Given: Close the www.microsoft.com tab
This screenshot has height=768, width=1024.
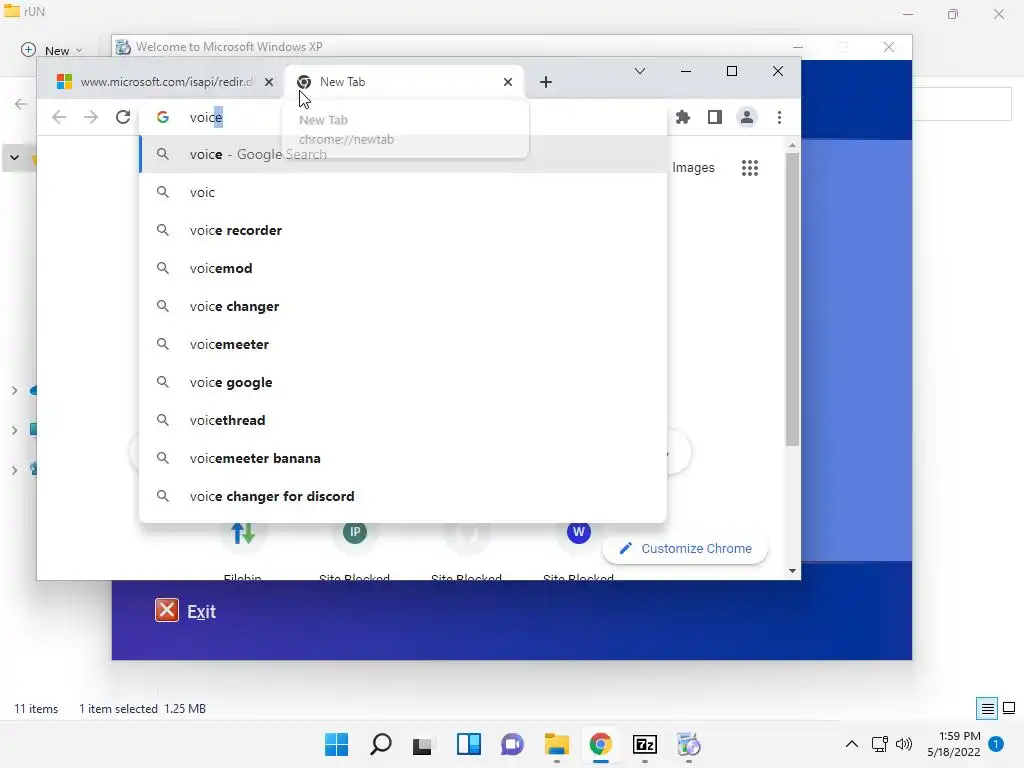Looking at the screenshot, I should (268, 82).
